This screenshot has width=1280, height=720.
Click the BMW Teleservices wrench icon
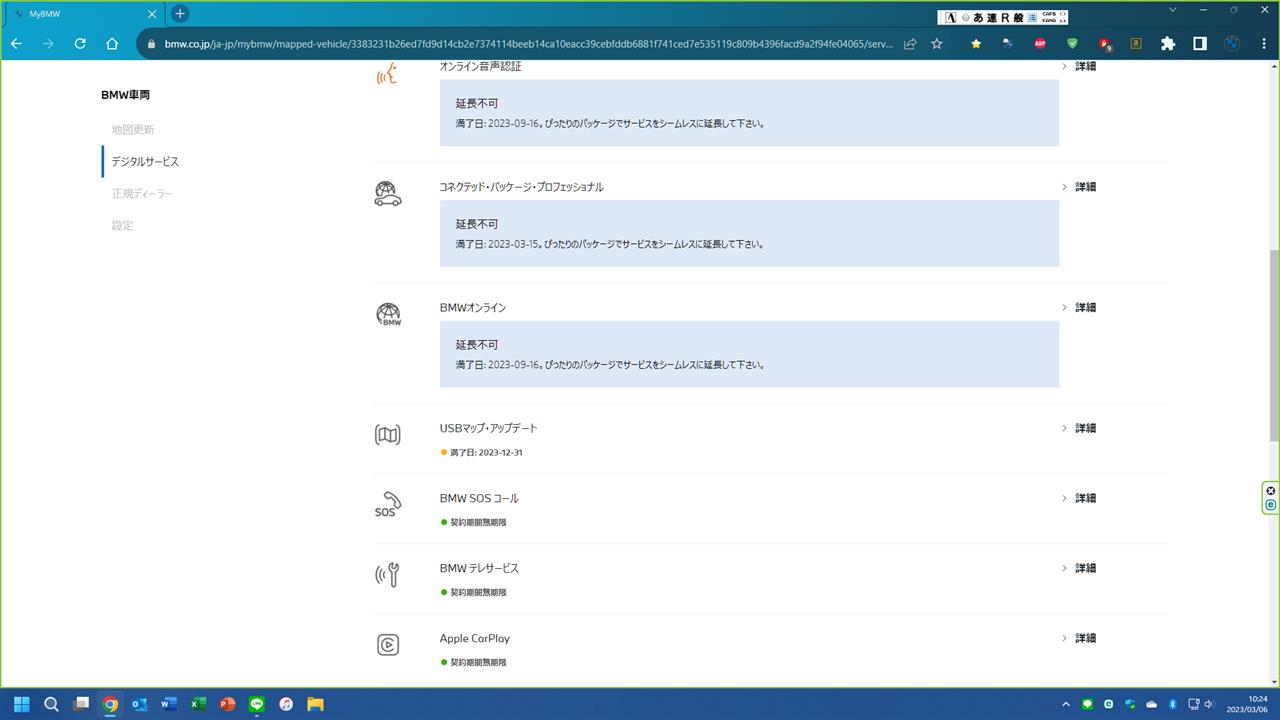(388, 575)
